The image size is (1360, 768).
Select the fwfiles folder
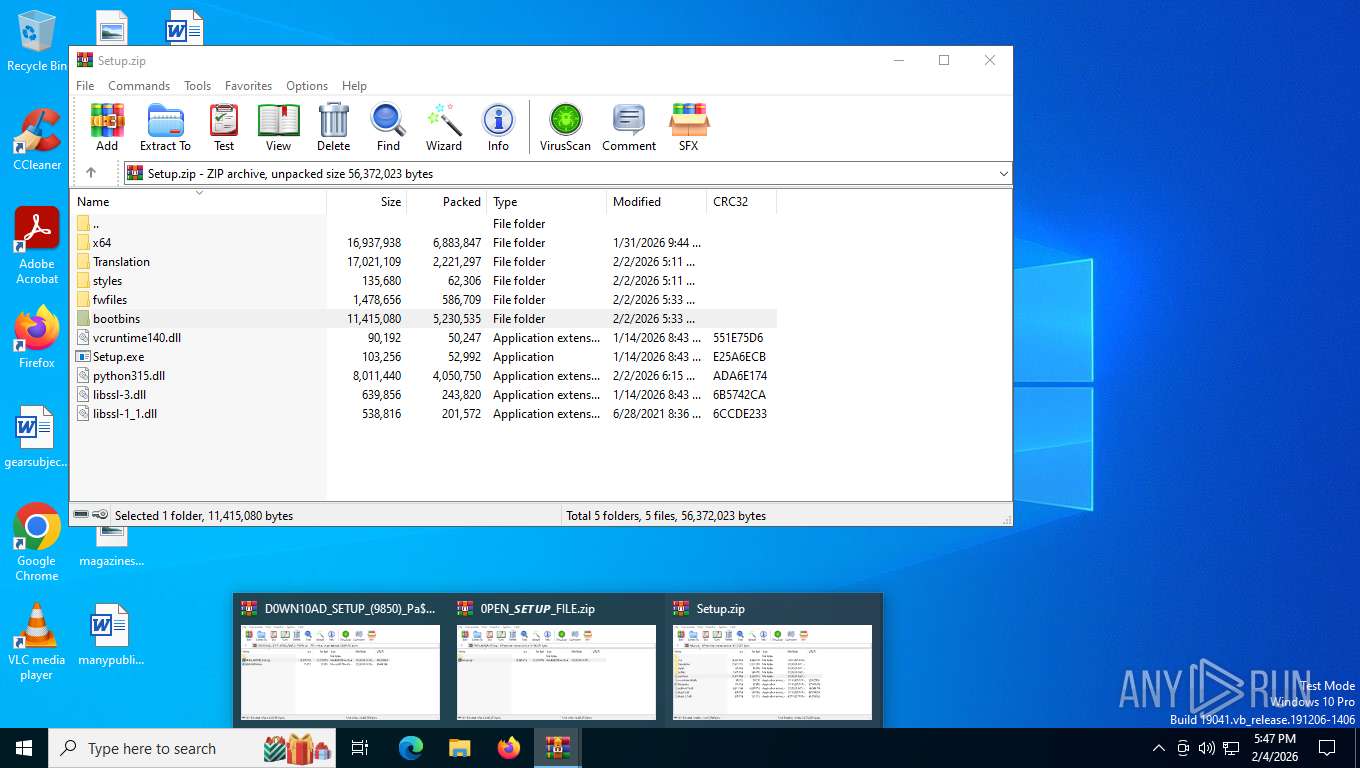(423, 300)
